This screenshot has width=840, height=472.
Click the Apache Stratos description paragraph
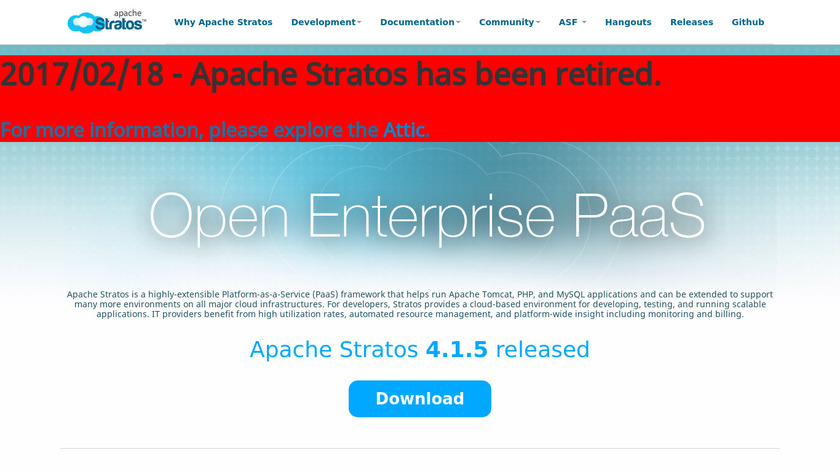coord(419,304)
